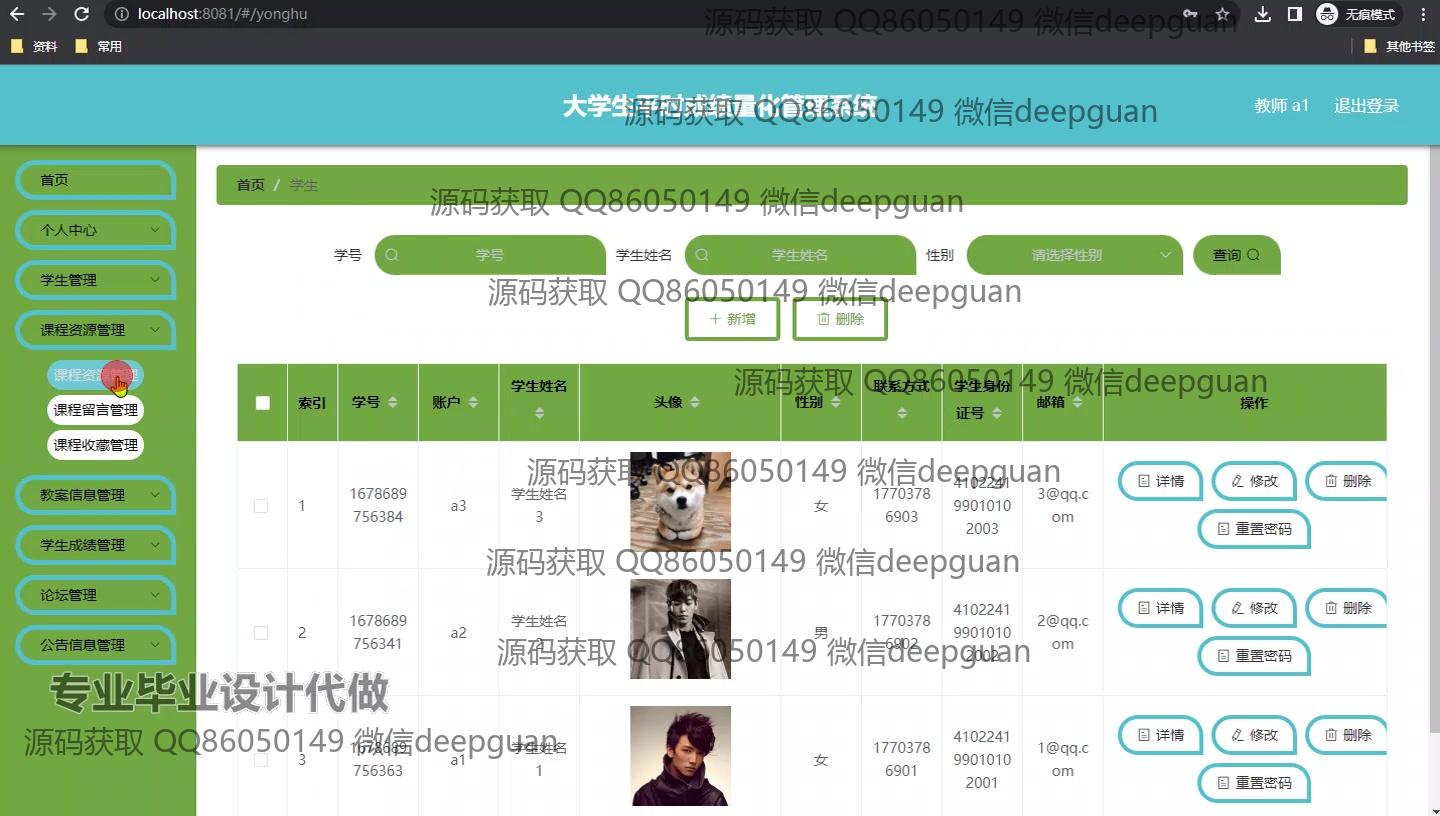Click inside the 学生姓名 input field
The height and width of the screenshot is (816, 1440).
(x=800, y=255)
